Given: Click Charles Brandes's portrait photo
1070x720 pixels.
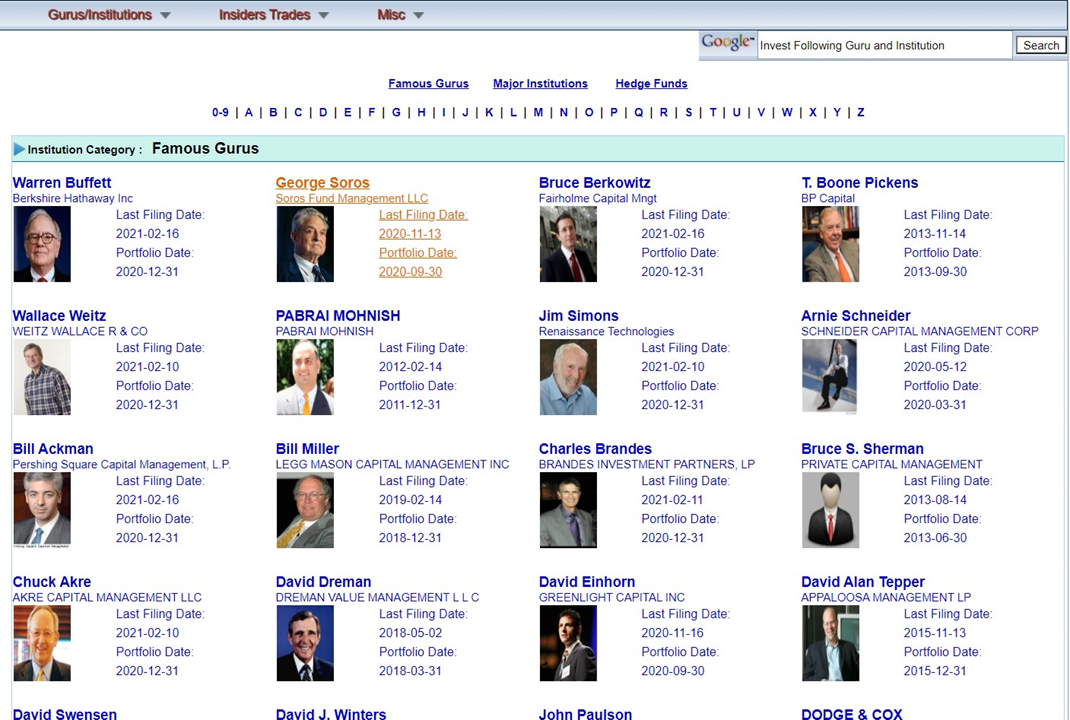Looking at the screenshot, I should click(x=568, y=510).
